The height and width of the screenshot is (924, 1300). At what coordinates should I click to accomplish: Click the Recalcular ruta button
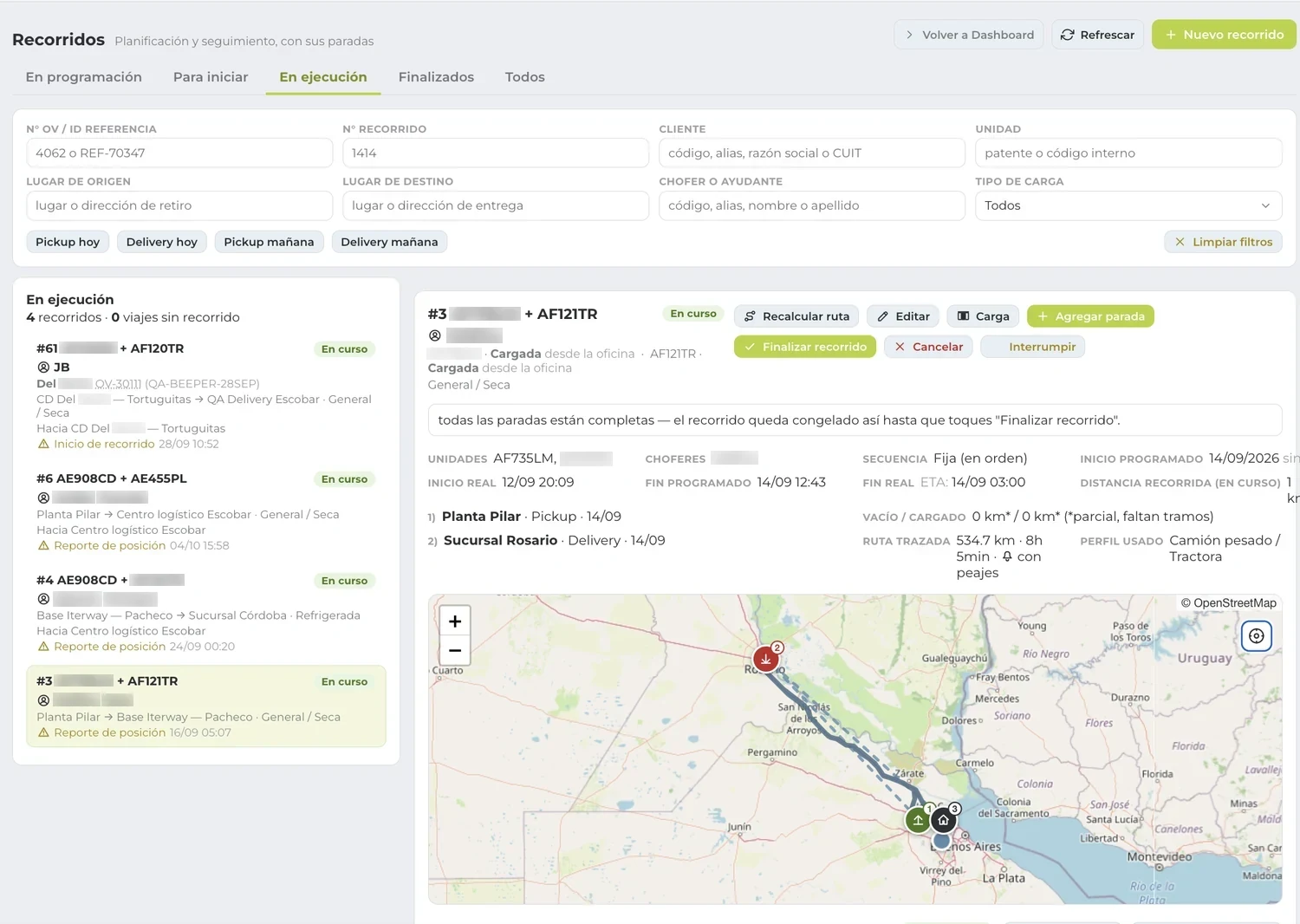pos(796,316)
